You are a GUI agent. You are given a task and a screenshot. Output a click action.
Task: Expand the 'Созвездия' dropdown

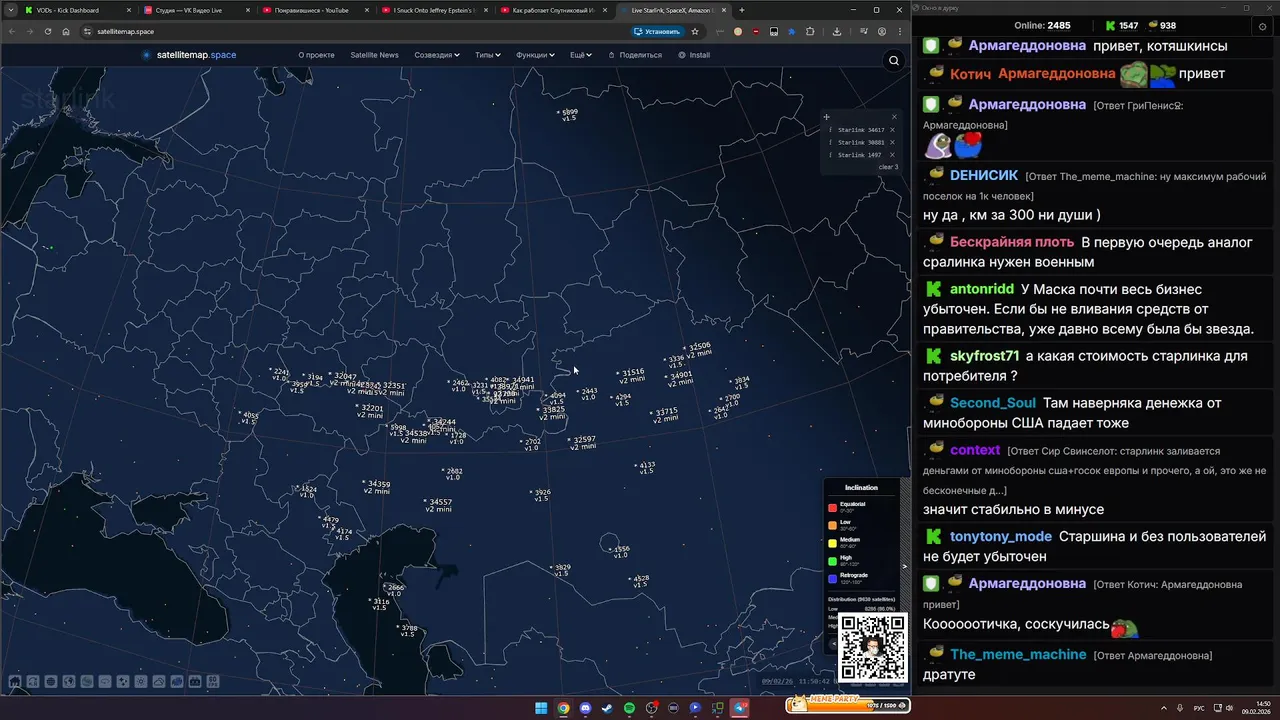click(x=437, y=55)
